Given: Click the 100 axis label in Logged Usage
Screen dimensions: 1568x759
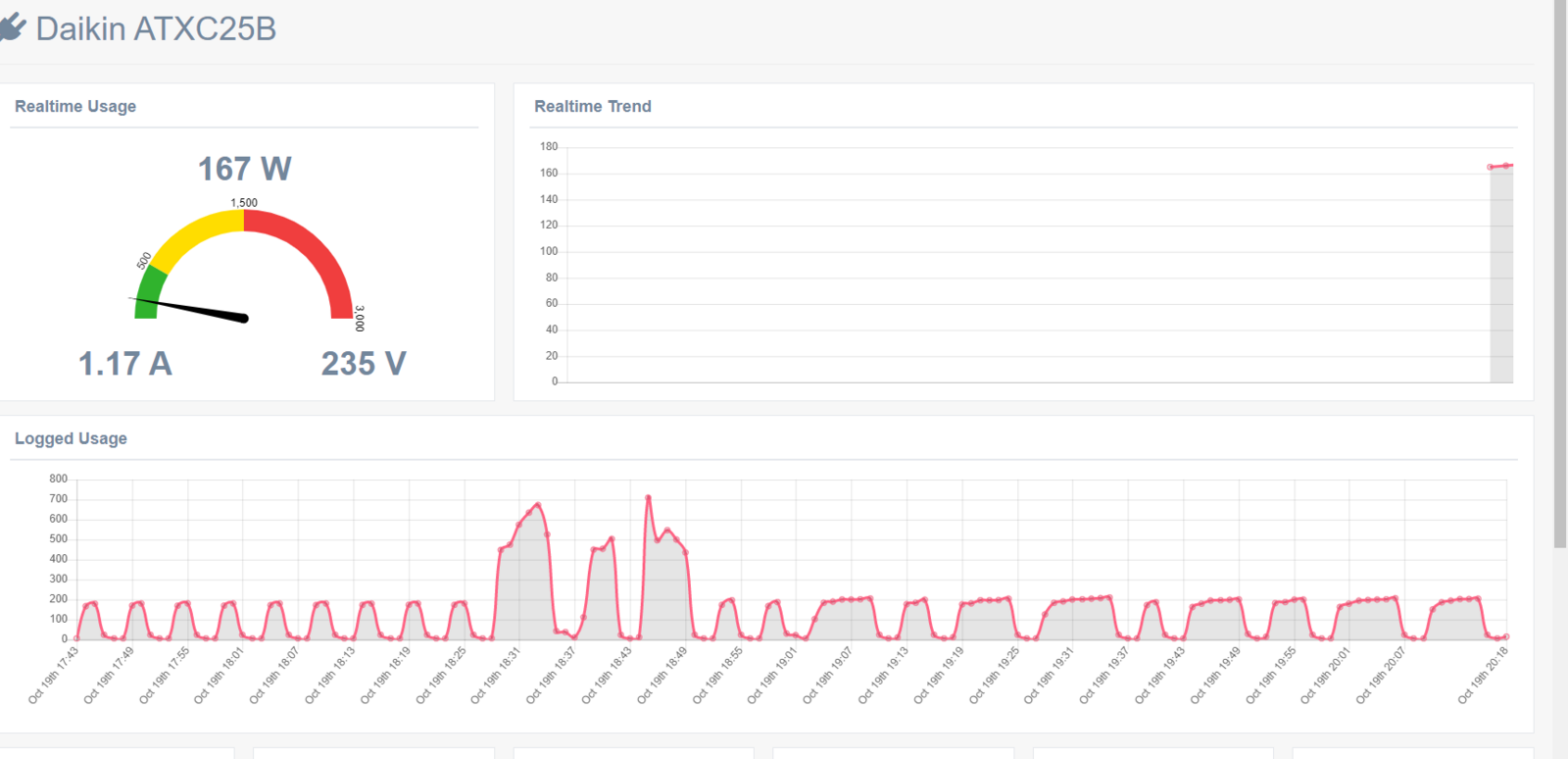Looking at the screenshot, I should click(59, 619).
